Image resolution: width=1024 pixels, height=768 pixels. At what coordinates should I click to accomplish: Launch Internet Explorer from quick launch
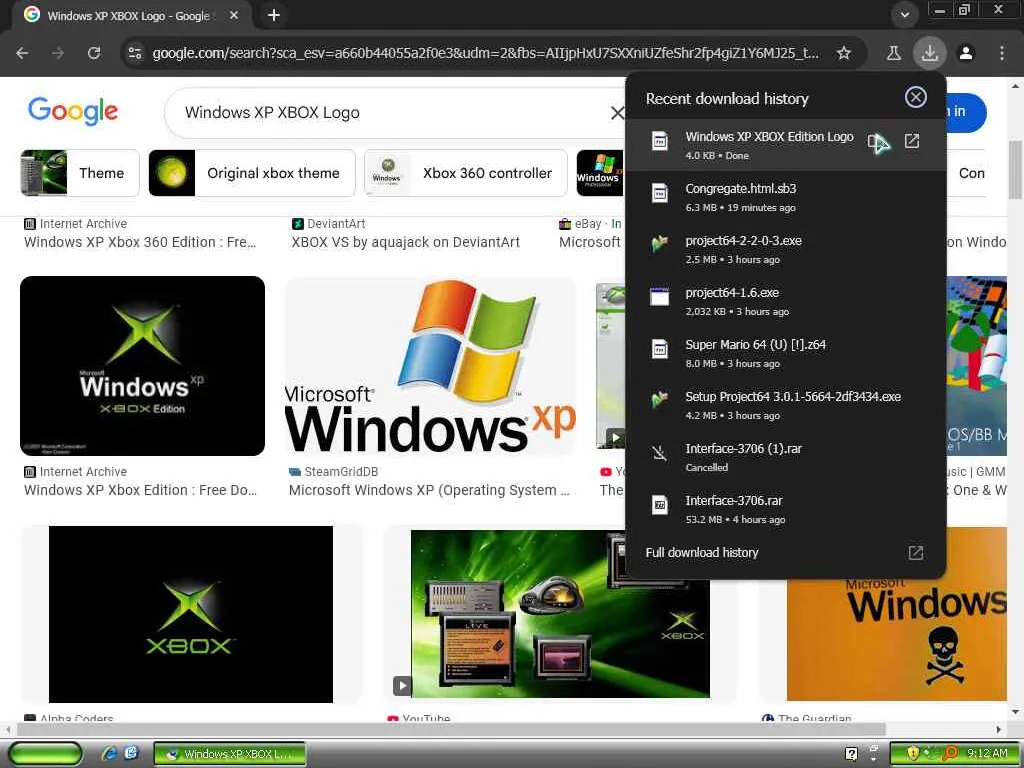110,754
